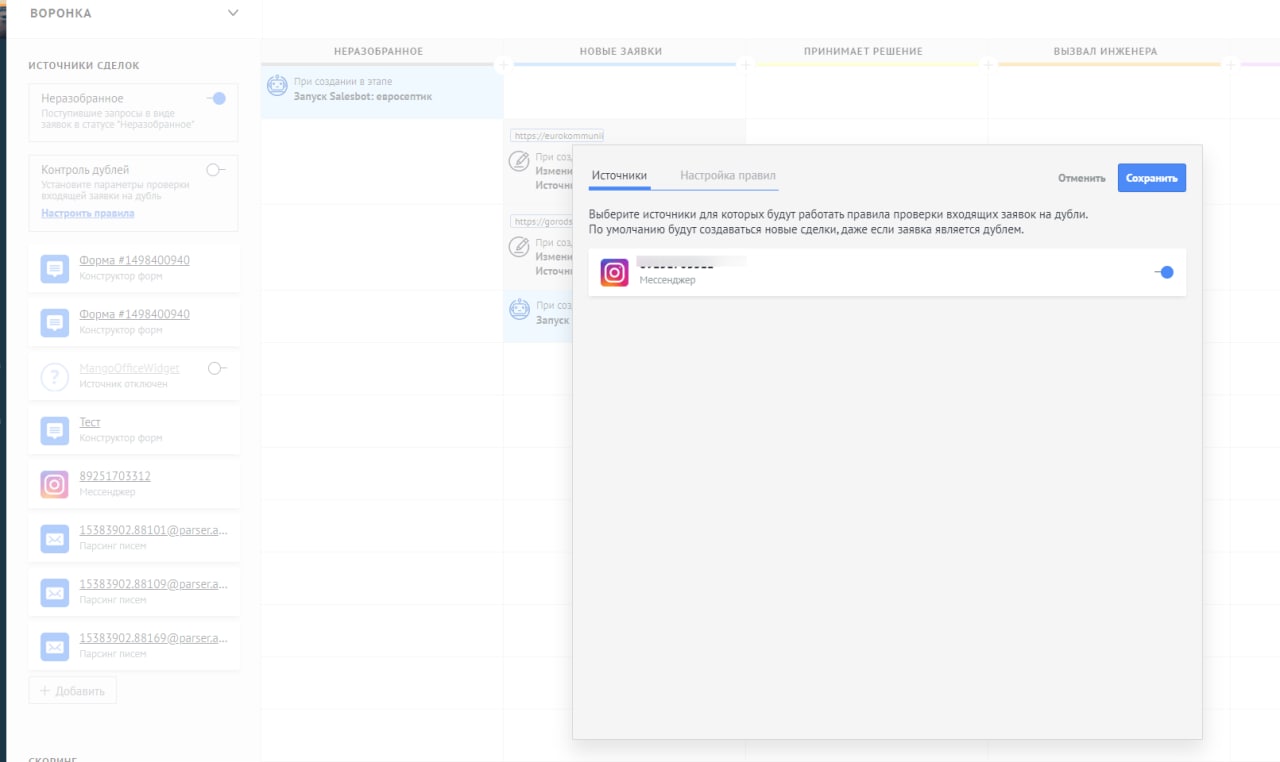Click the Добавить source button
This screenshot has height=762, width=1280.
click(x=73, y=690)
